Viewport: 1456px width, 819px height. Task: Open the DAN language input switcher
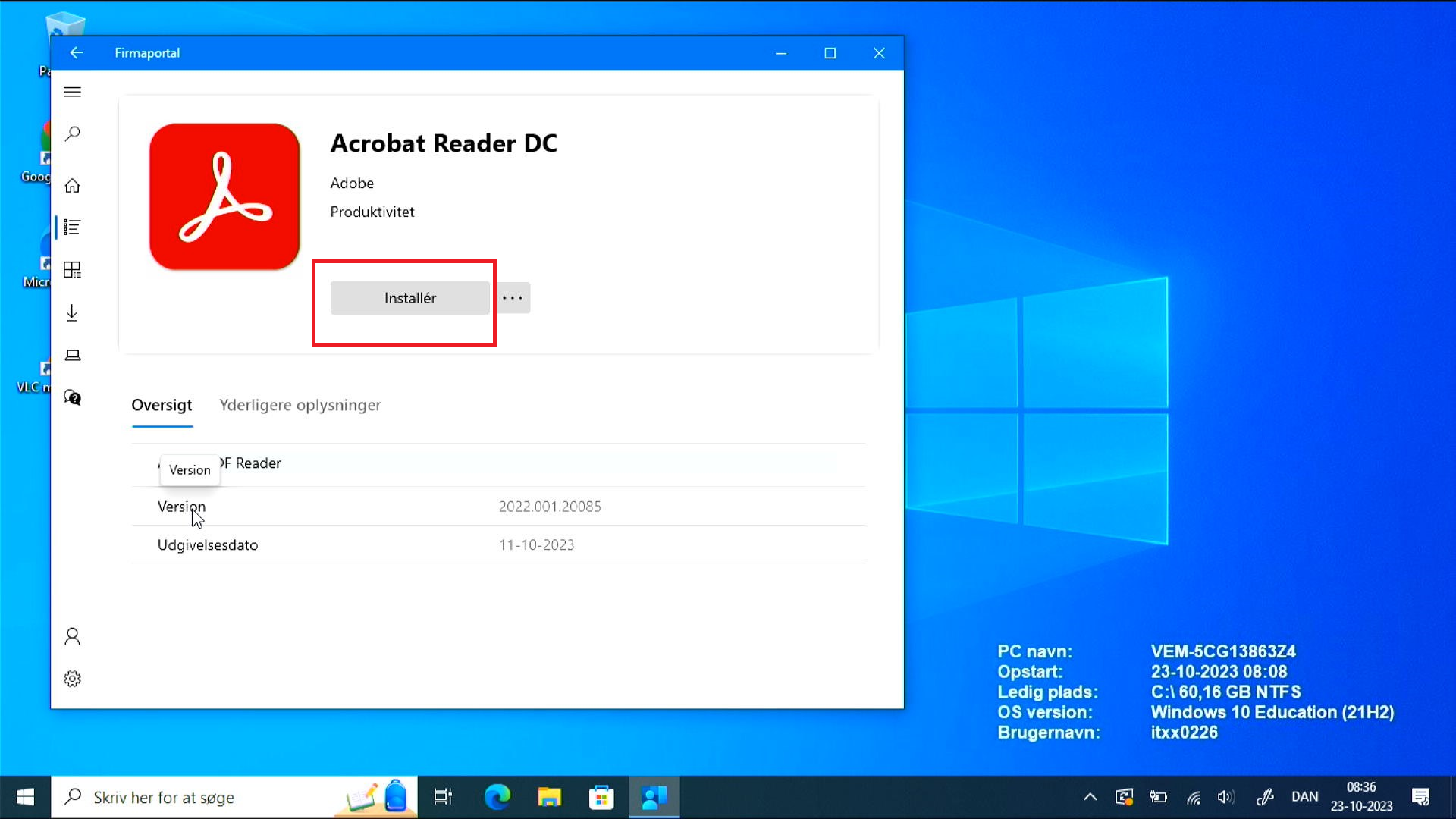tap(1304, 797)
